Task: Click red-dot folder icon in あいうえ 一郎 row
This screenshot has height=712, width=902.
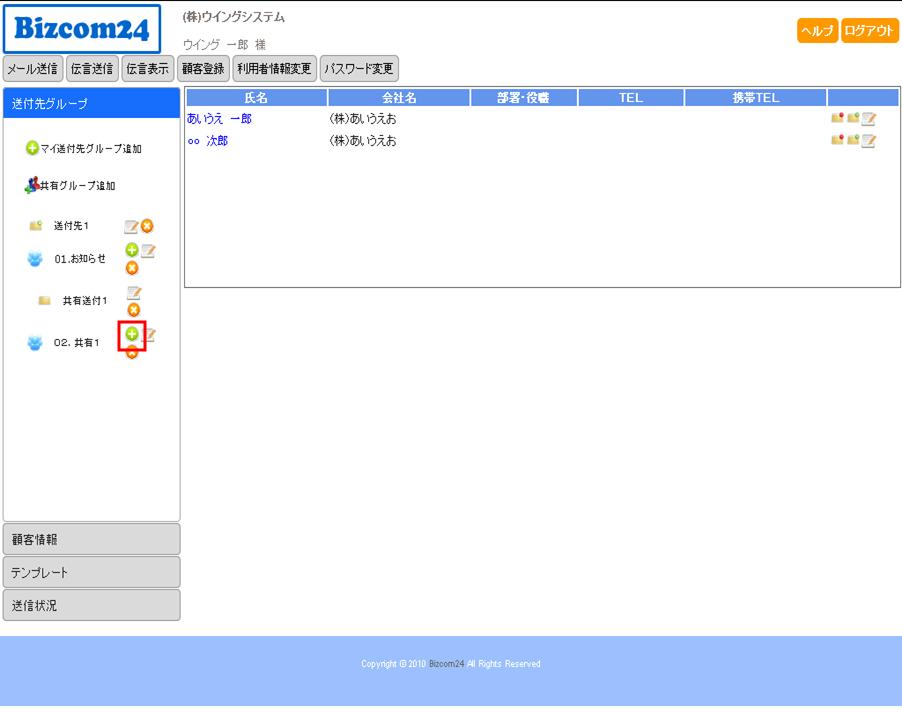Action: (x=837, y=118)
